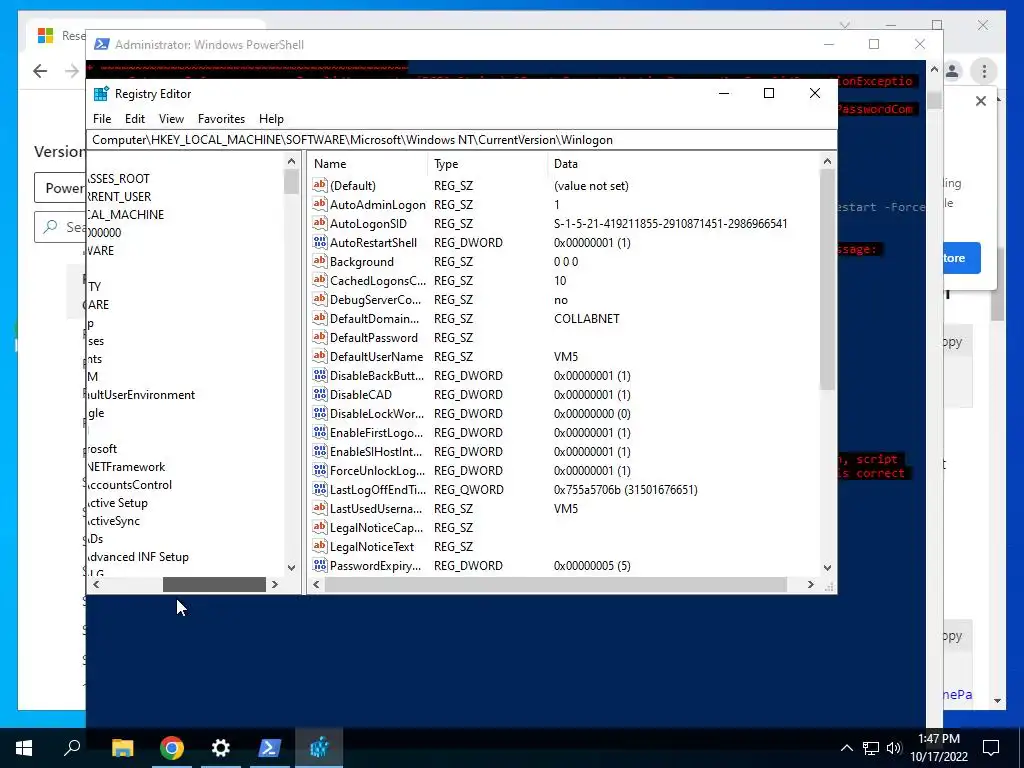Click the LegalNoticeCap... value icon
1024x768 pixels.
pos(319,527)
